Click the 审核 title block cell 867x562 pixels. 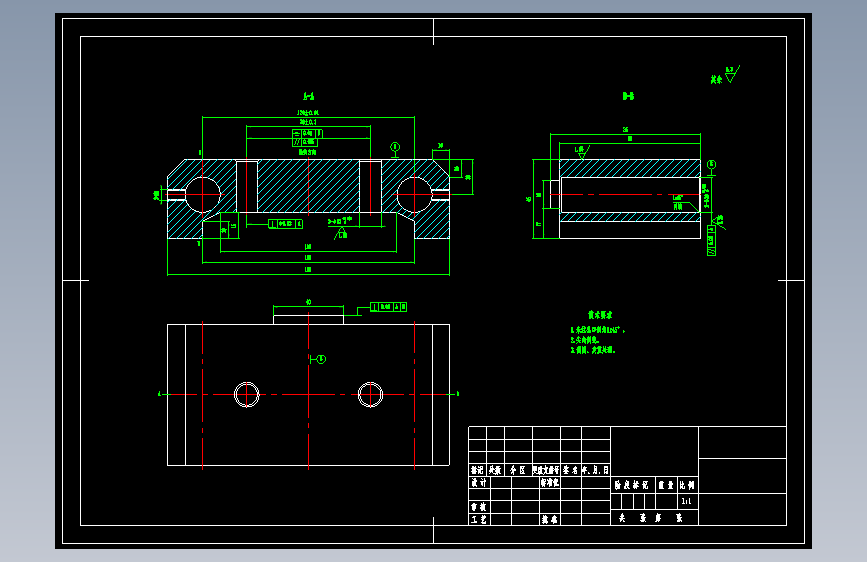click(479, 507)
